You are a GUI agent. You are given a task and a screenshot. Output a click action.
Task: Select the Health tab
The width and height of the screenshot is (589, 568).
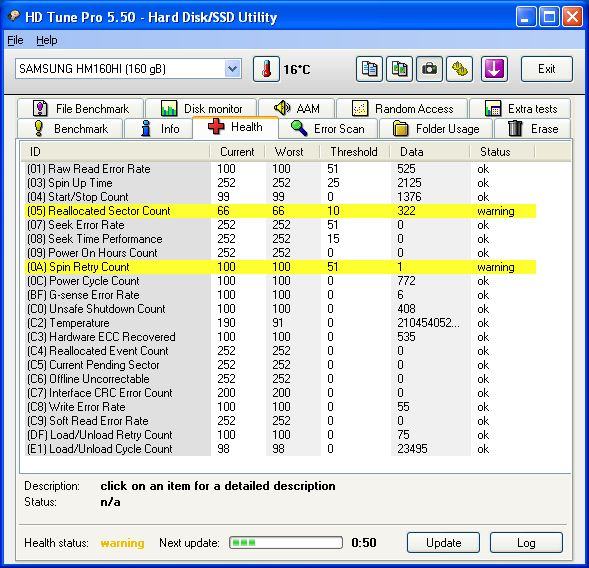[x=236, y=127]
